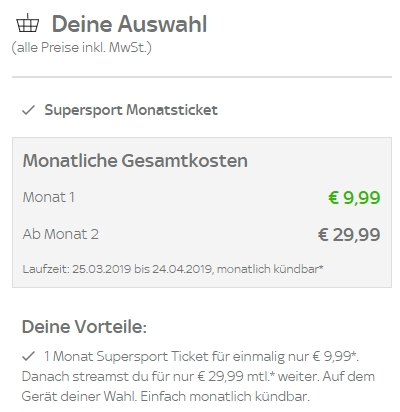Click the Deine Vorteile heading
This screenshot has height=412, width=400.
[x=84, y=326]
